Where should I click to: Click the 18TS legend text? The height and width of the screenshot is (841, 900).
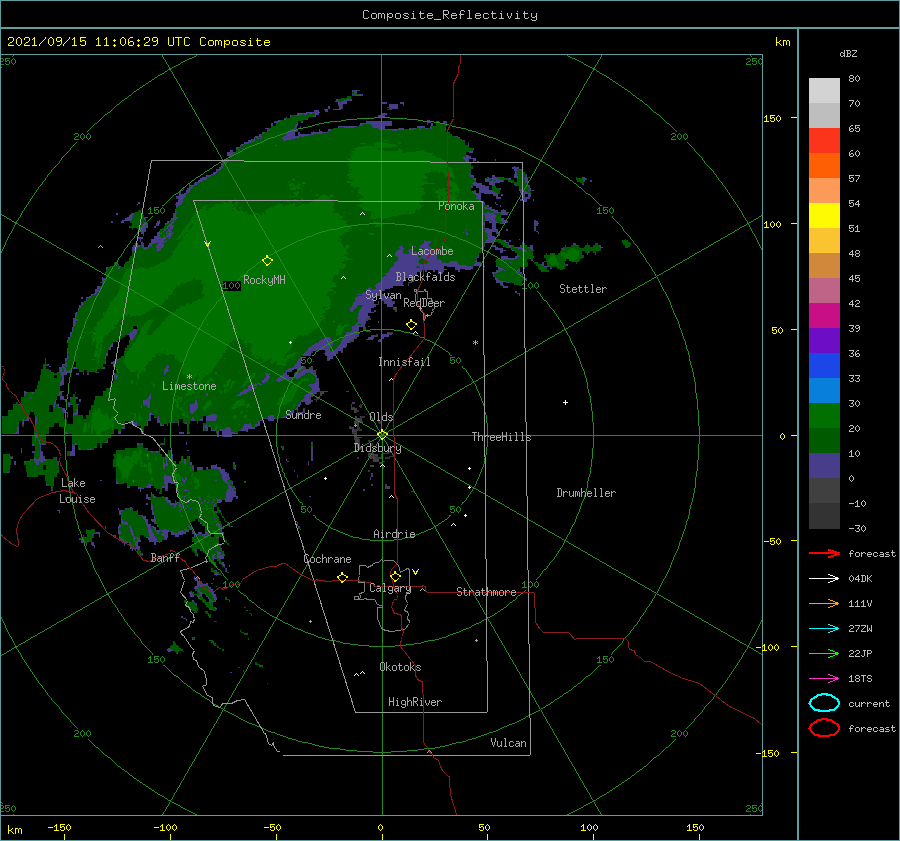click(860, 679)
